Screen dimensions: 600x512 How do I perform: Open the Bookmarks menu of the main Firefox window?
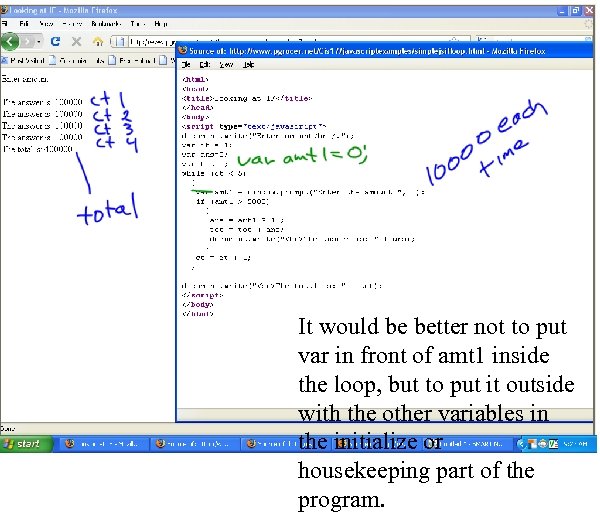[106, 24]
